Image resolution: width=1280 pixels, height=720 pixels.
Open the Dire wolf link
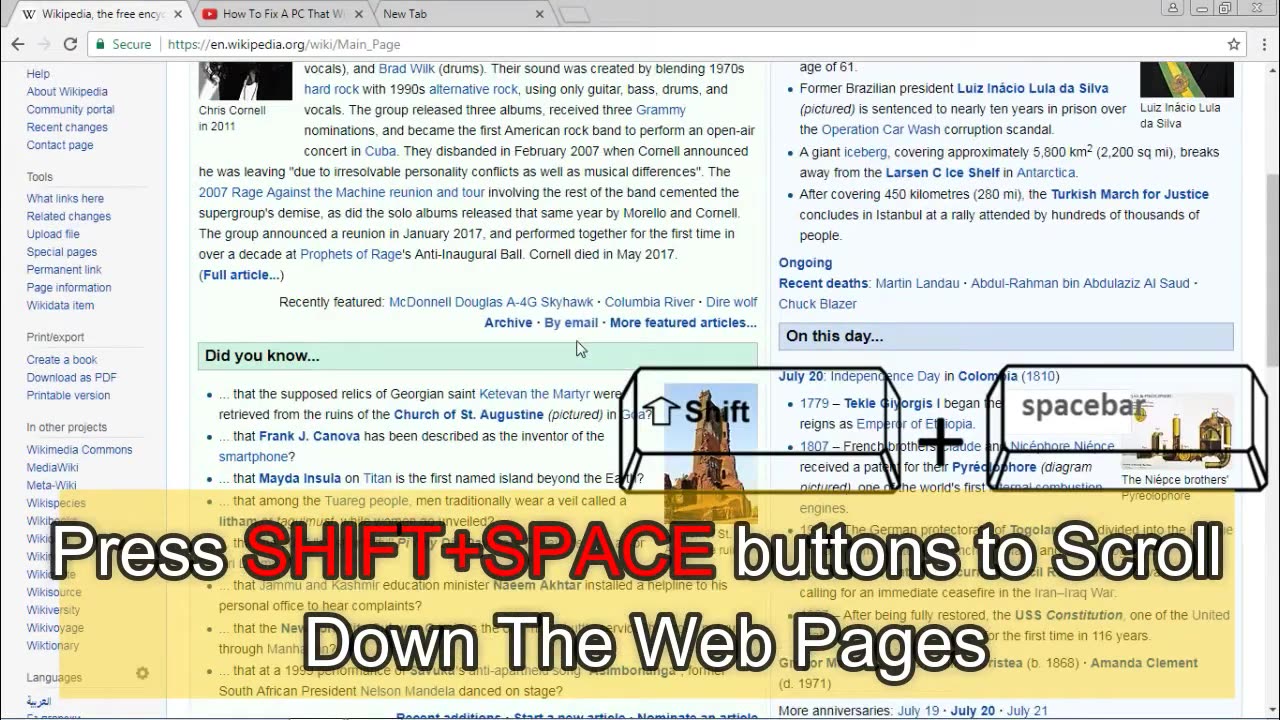[731, 302]
